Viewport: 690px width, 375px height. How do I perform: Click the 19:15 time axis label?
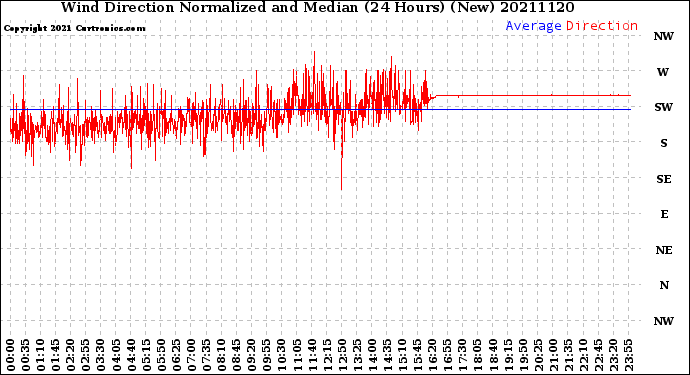click(508, 355)
